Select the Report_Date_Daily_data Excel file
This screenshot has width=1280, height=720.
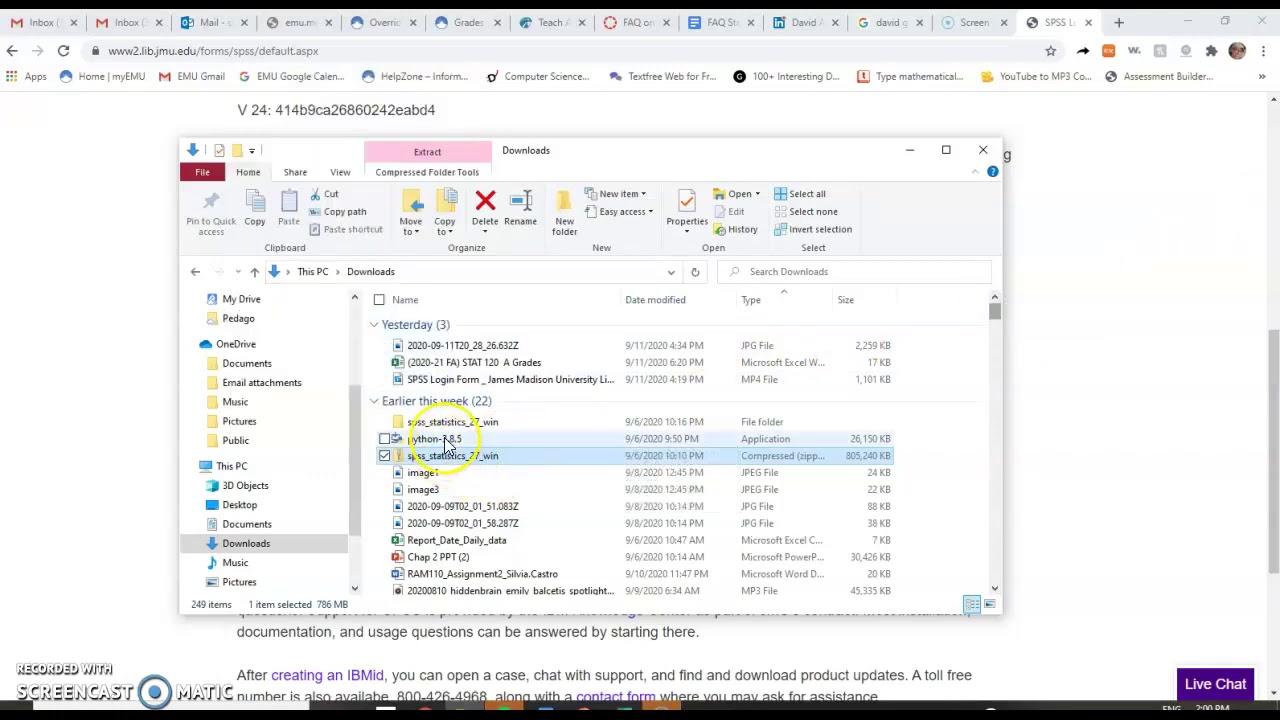[x=456, y=540]
